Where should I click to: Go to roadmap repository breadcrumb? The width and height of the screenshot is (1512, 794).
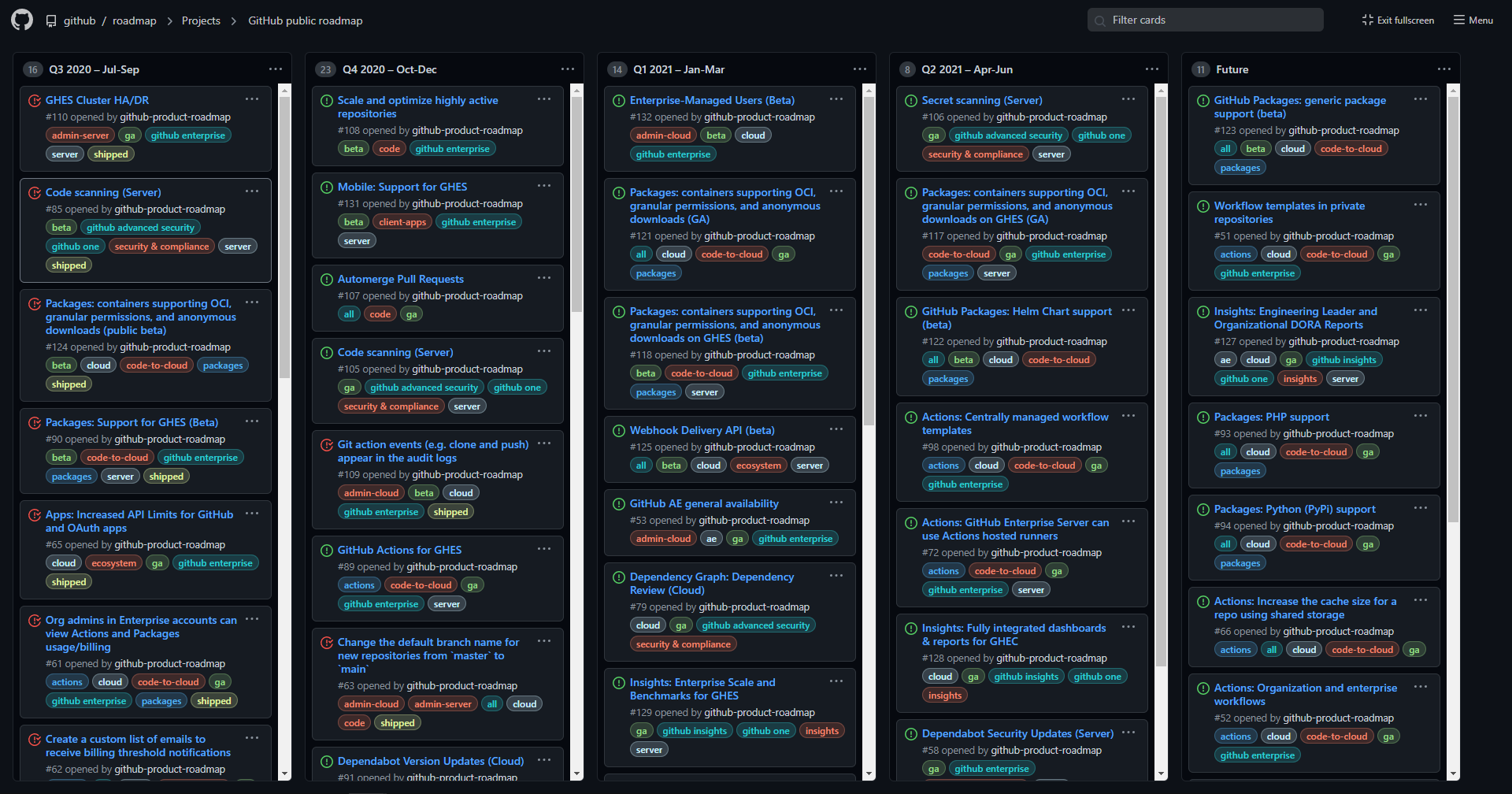[x=135, y=20]
